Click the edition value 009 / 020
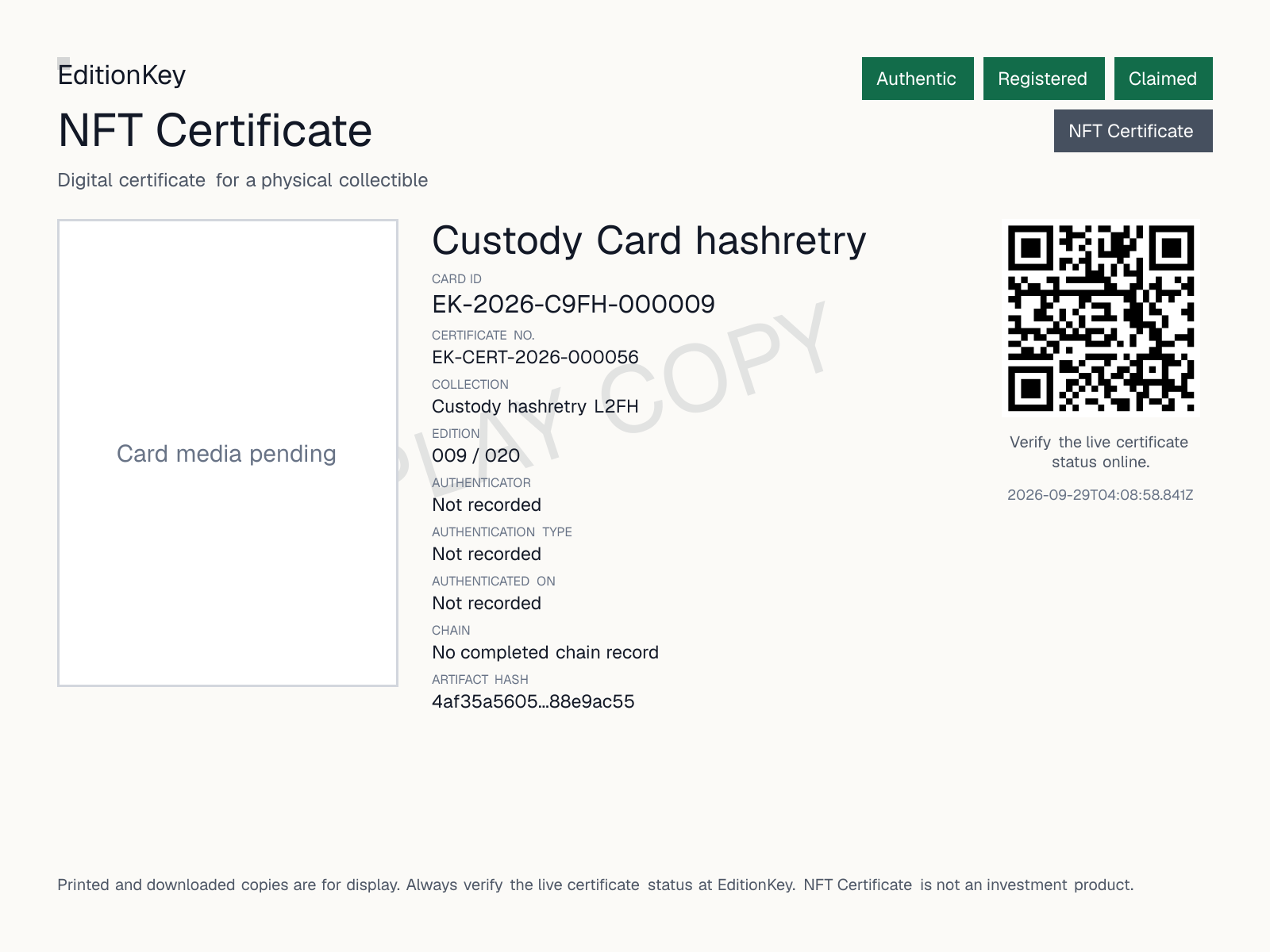1270x952 pixels. click(x=476, y=455)
